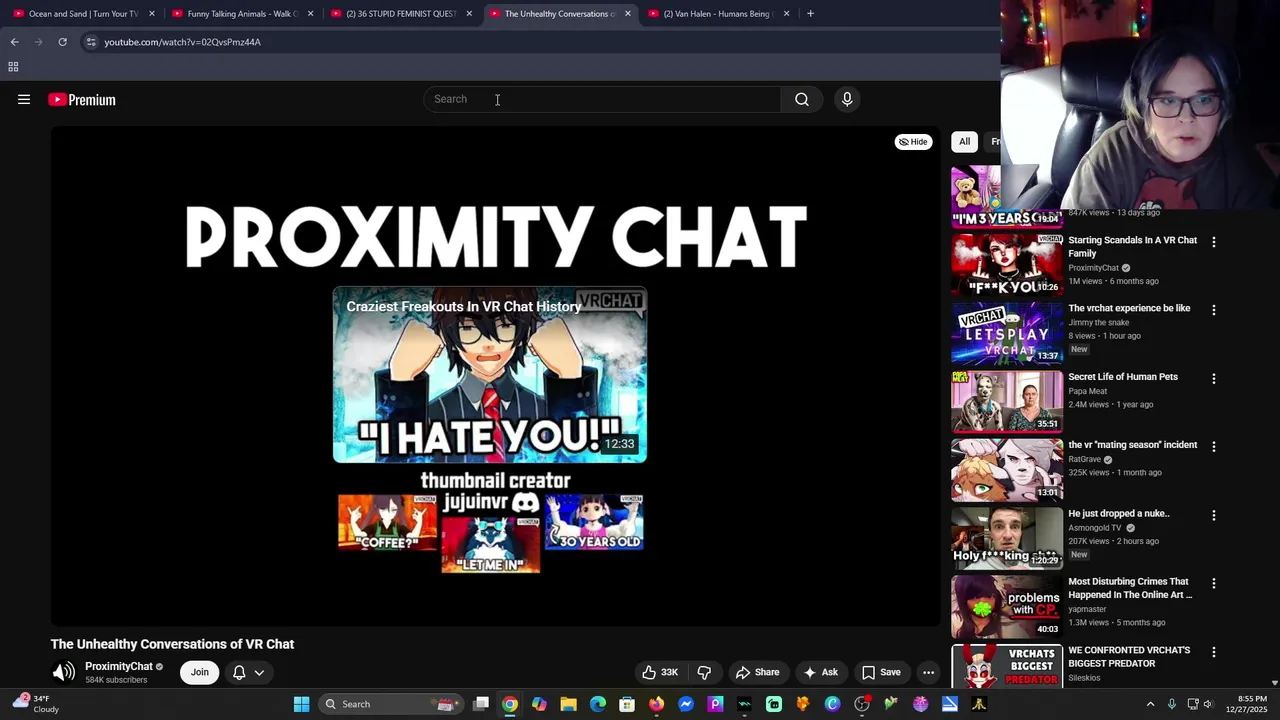The image size is (1280, 720).
Task: Open options menu for mating season incident video
Action: coord(1214,447)
